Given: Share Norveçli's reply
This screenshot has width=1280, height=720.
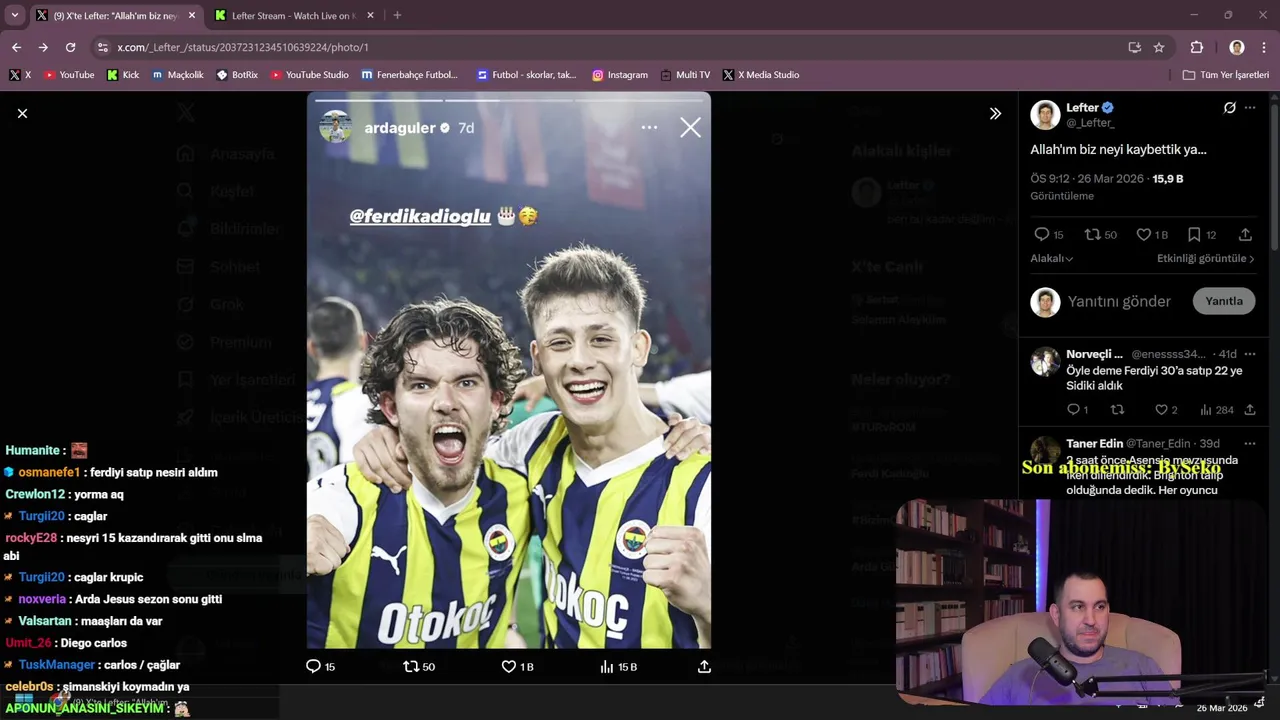Looking at the screenshot, I should (1250, 410).
